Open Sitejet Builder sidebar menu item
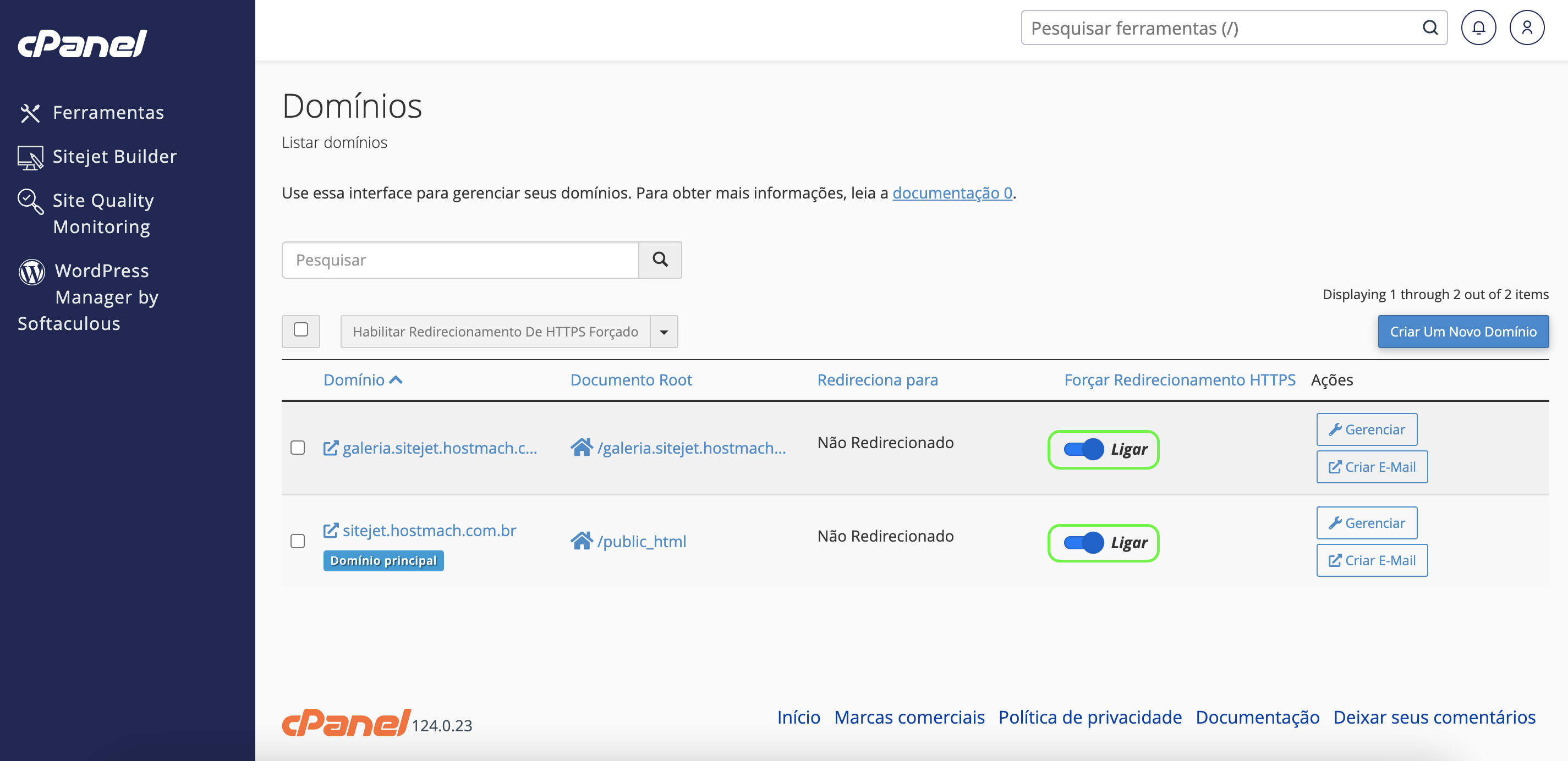Image resolution: width=1568 pixels, height=761 pixels. click(114, 157)
